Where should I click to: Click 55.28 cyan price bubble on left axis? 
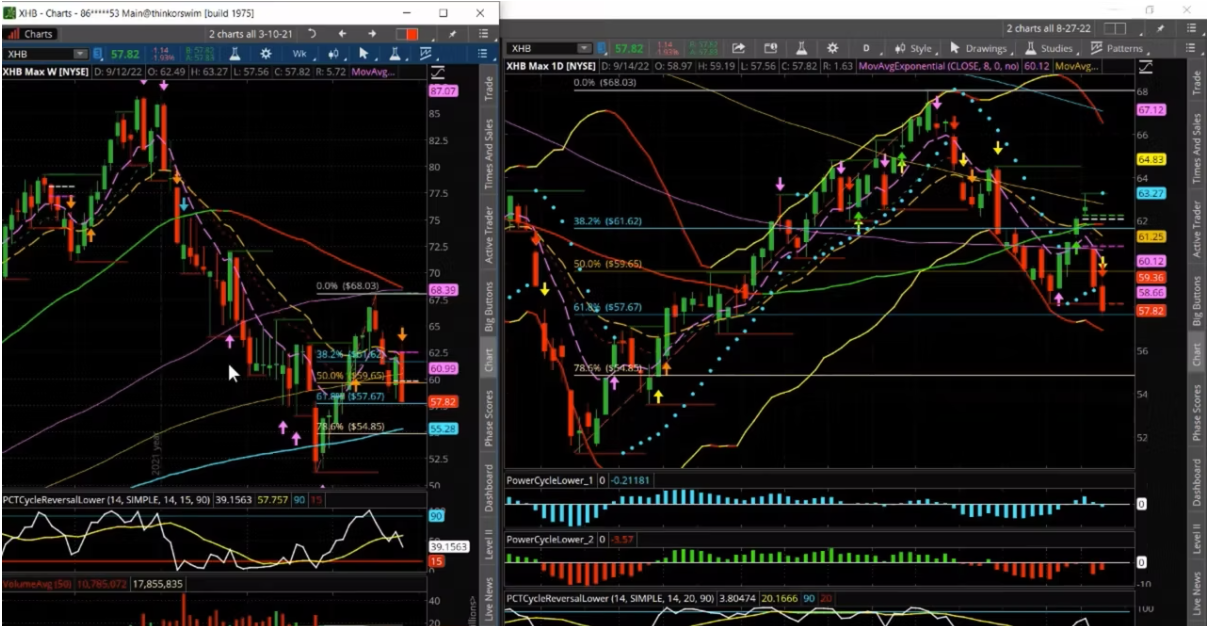[x=443, y=427]
